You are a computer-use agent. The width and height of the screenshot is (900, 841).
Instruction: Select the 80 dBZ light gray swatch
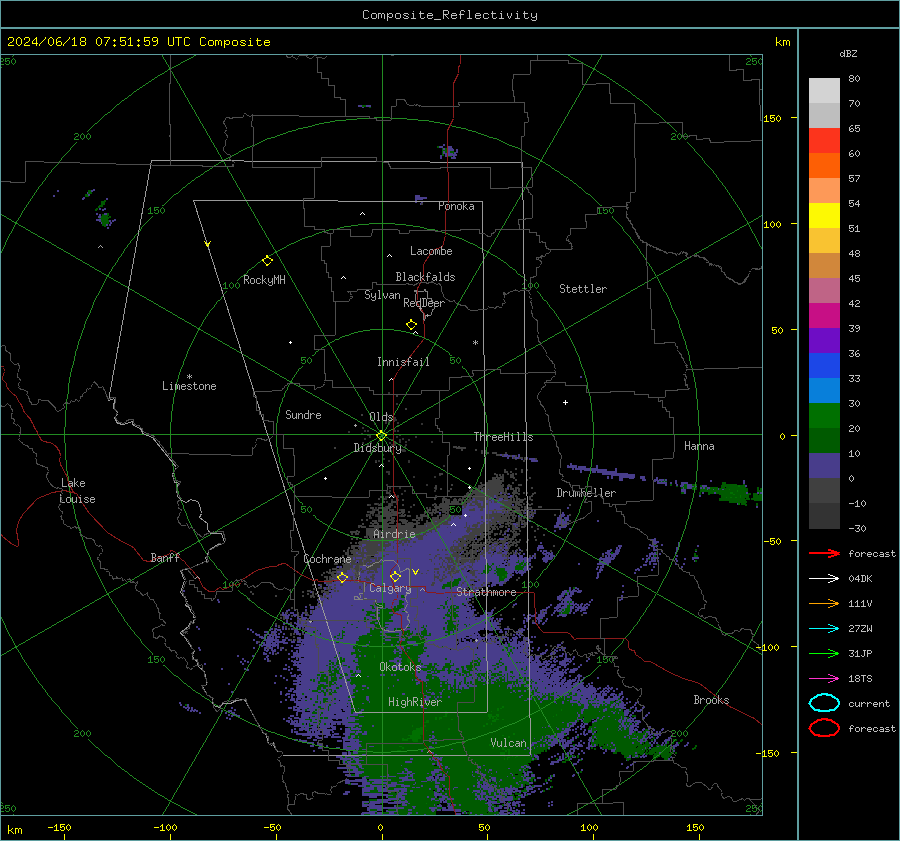(x=824, y=91)
